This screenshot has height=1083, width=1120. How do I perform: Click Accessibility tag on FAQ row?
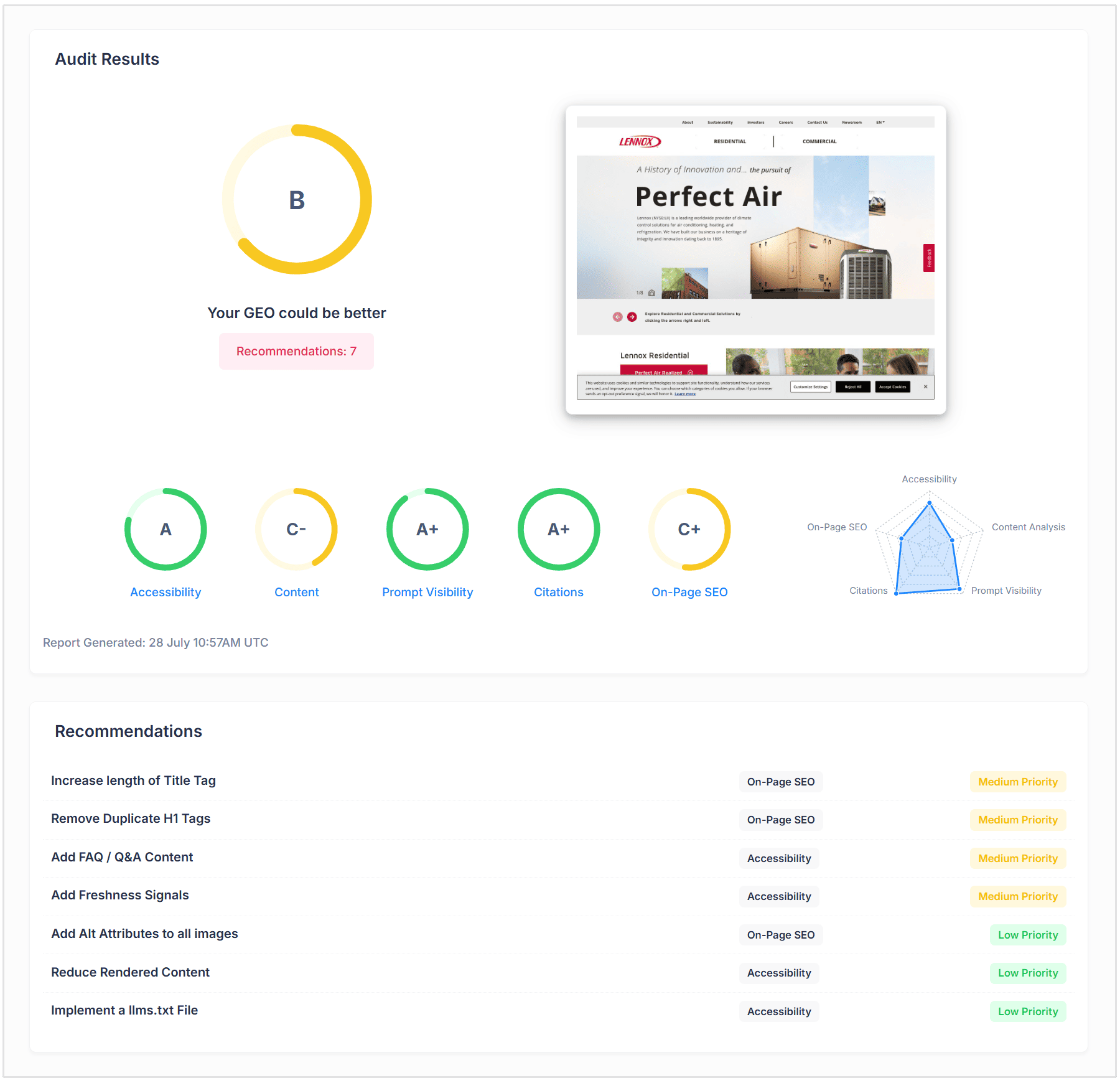[x=779, y=858]
